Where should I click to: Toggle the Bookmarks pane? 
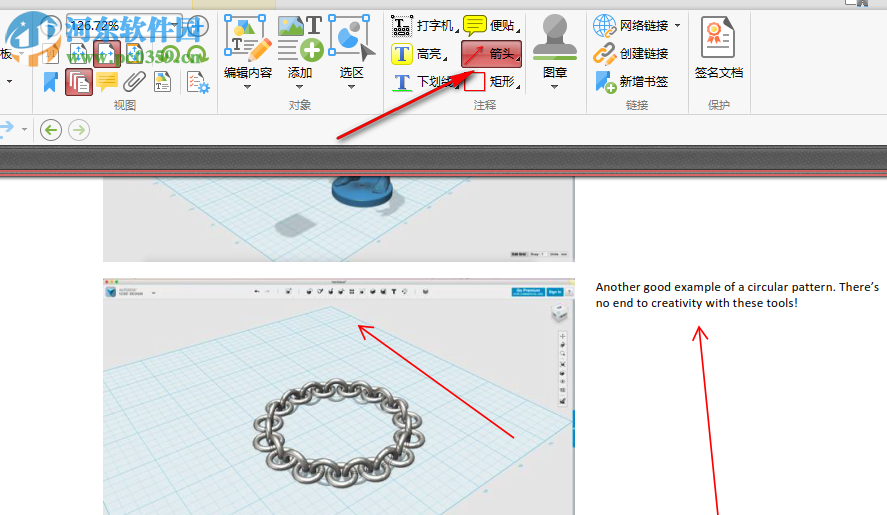(x=51, y=82)
